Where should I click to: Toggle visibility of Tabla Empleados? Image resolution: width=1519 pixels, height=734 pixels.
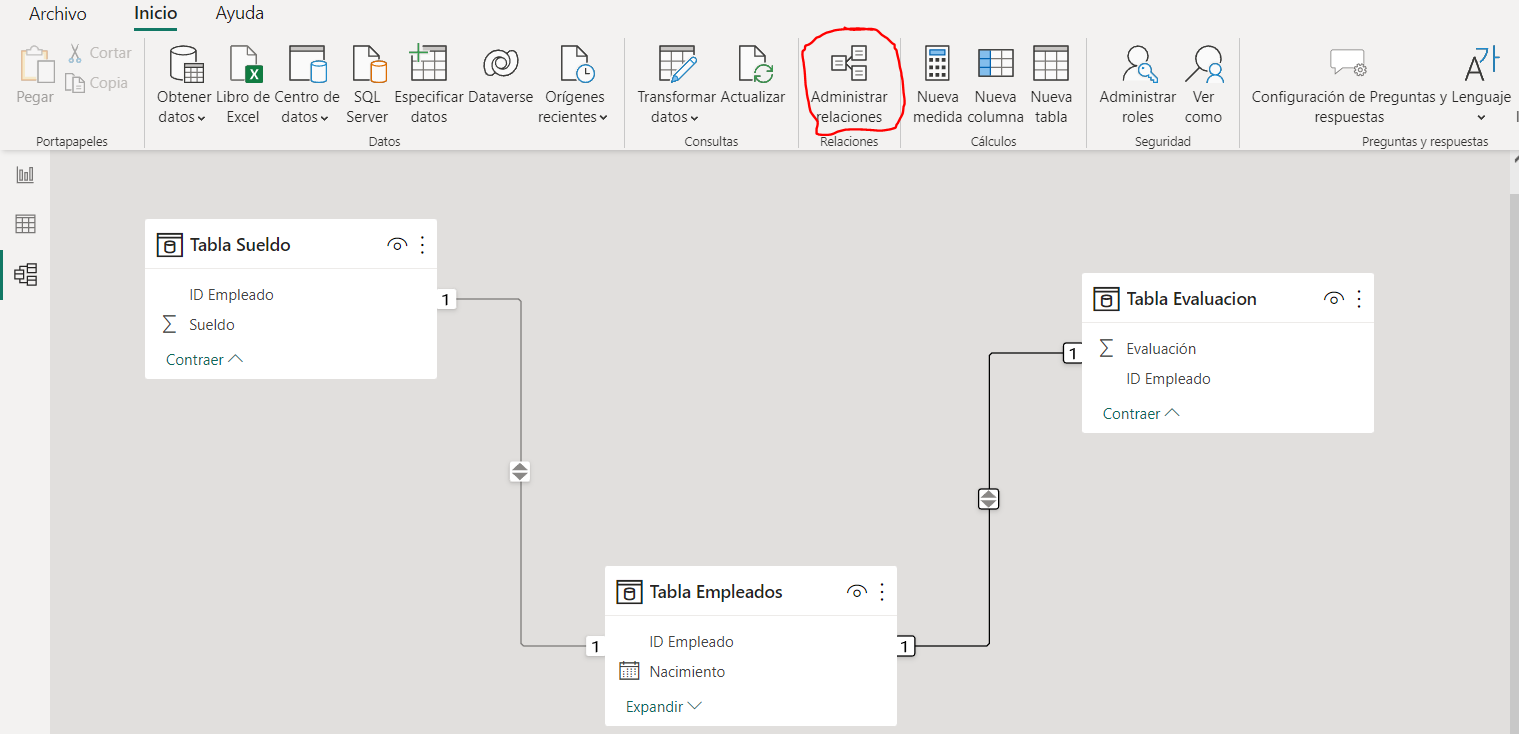pos(857,592)
